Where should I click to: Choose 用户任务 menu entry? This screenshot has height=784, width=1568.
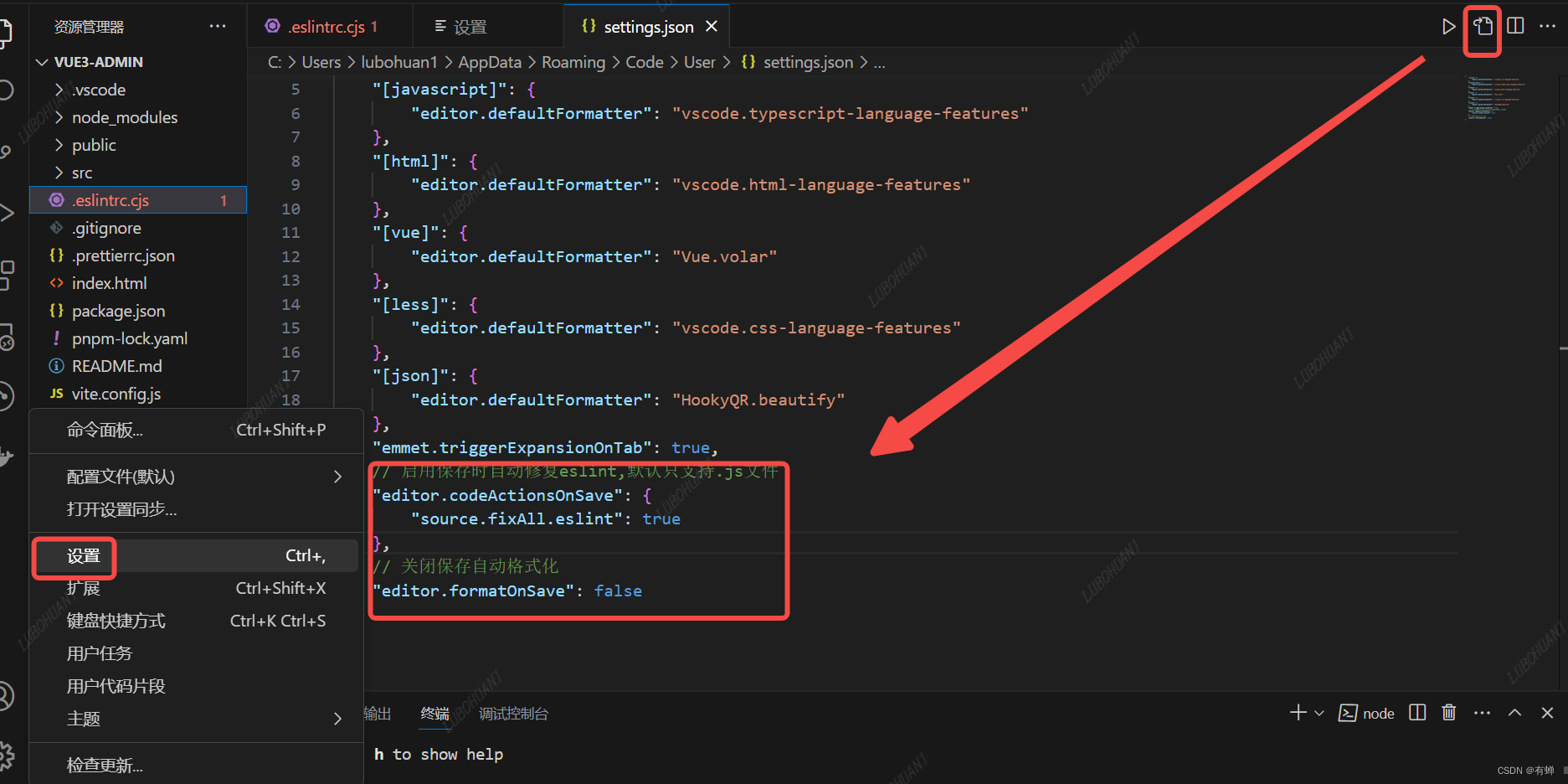(x=197, y=653)
